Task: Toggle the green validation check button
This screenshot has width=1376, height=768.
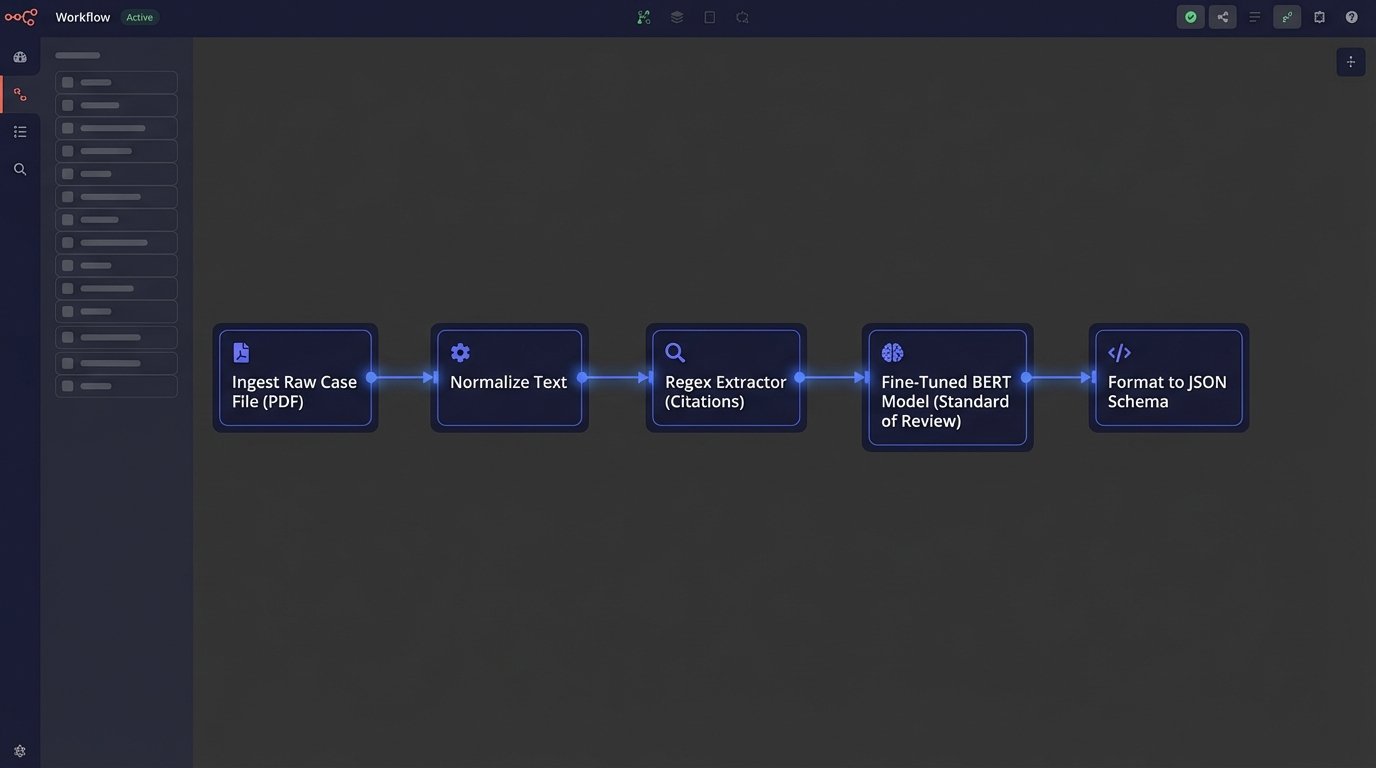Action: [1190, 17]
